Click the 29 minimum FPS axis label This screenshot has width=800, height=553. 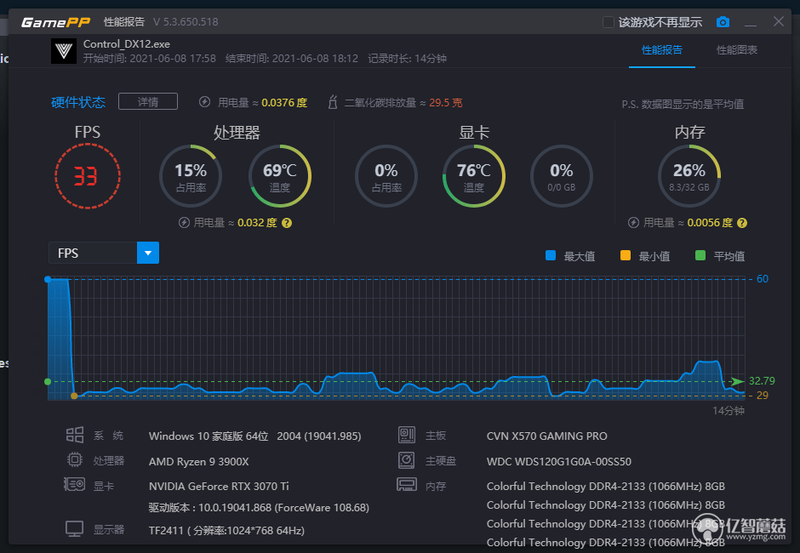click(762, 395)
